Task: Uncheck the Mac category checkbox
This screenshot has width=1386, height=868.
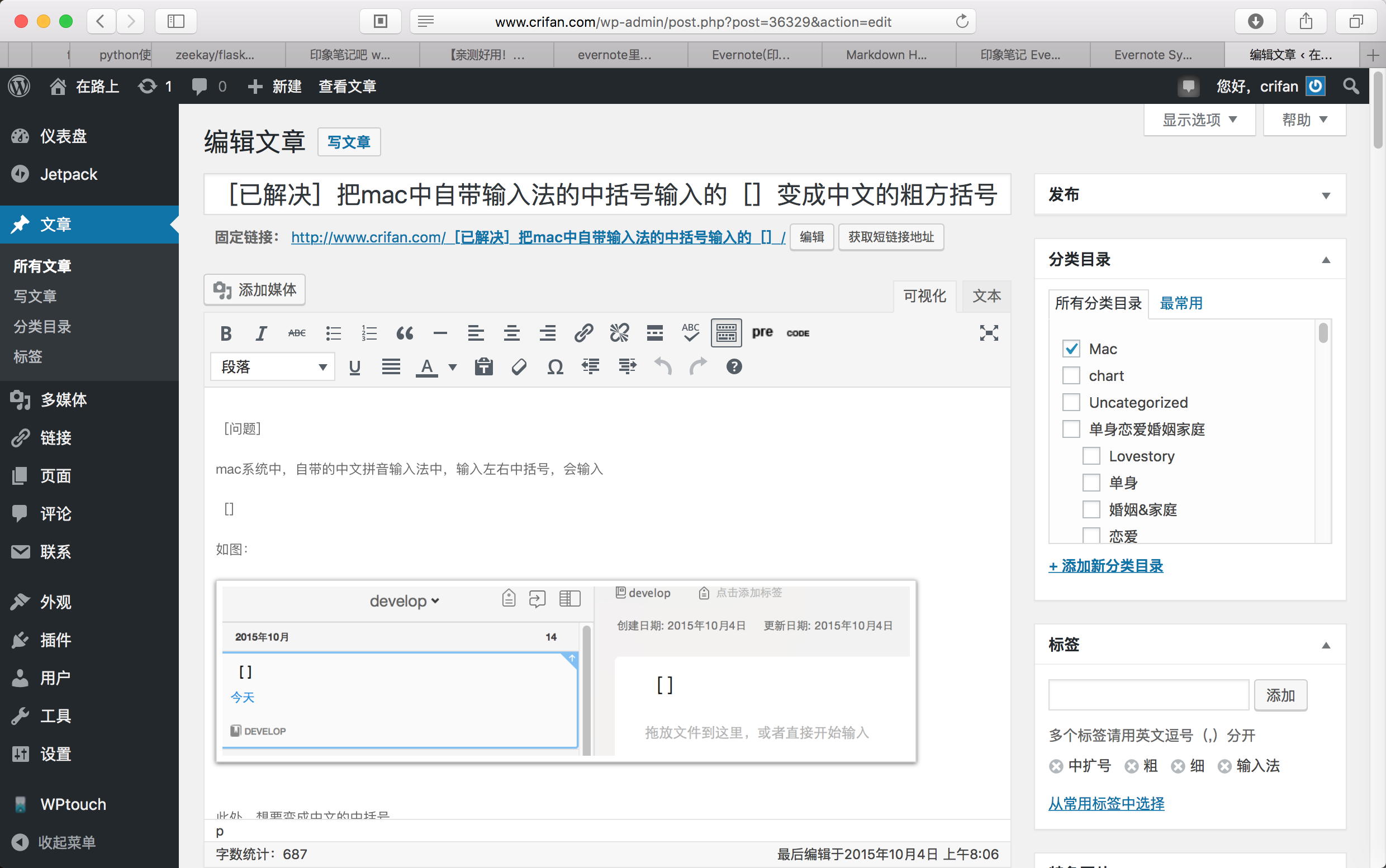Action: [x=1071, y=349]
